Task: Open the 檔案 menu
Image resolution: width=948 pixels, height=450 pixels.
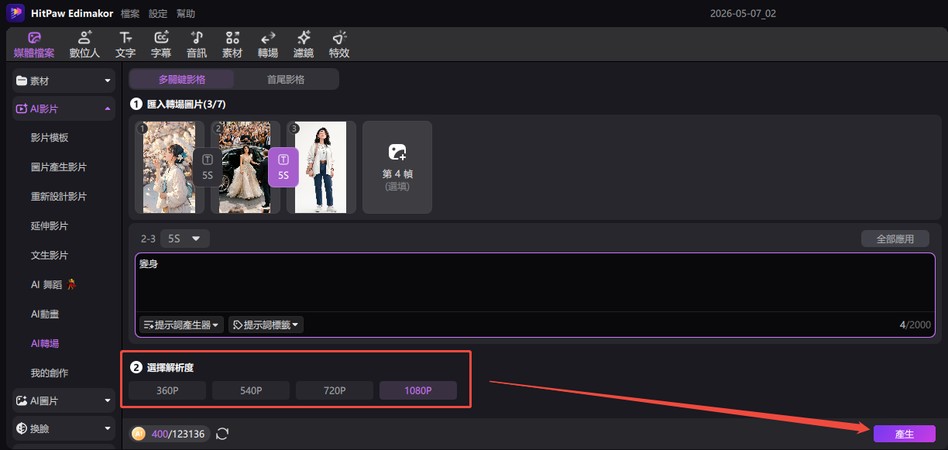Action: click(130, 13)
